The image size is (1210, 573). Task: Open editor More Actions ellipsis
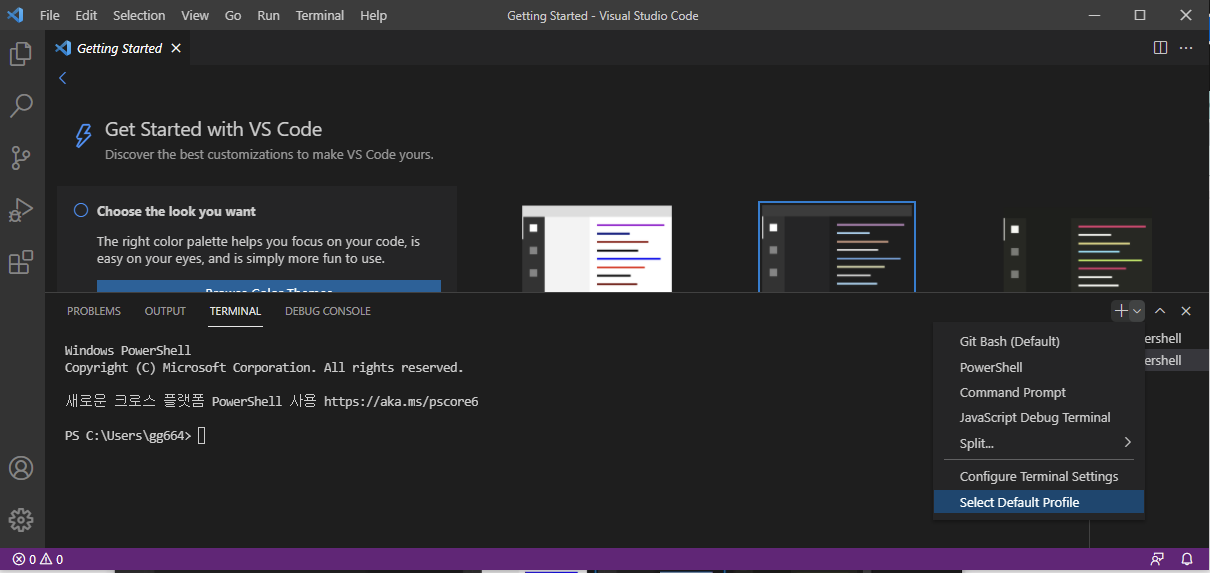1187,47
